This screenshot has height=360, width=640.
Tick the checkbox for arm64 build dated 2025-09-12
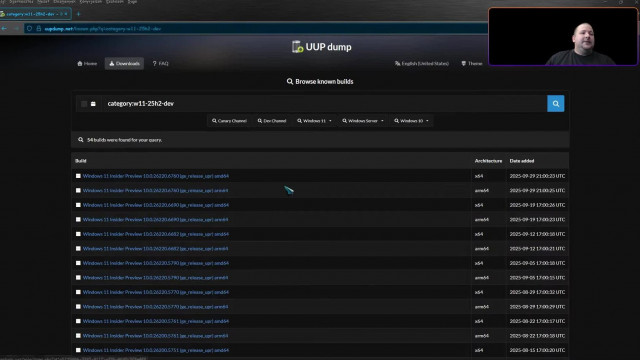point(78,249)
